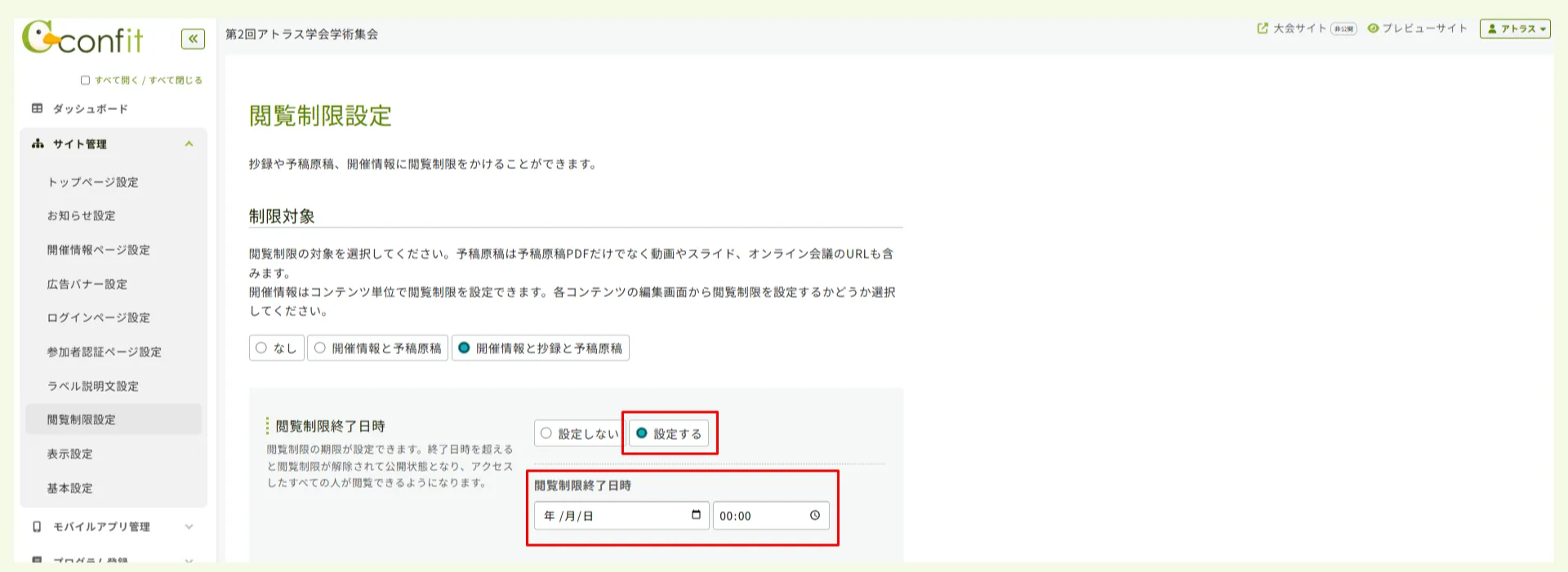Expand the モバイルアプリ管理 section chevron
Image resolution: width=1568 pixels, height=572 pixels.
click(x=189, y=527)
